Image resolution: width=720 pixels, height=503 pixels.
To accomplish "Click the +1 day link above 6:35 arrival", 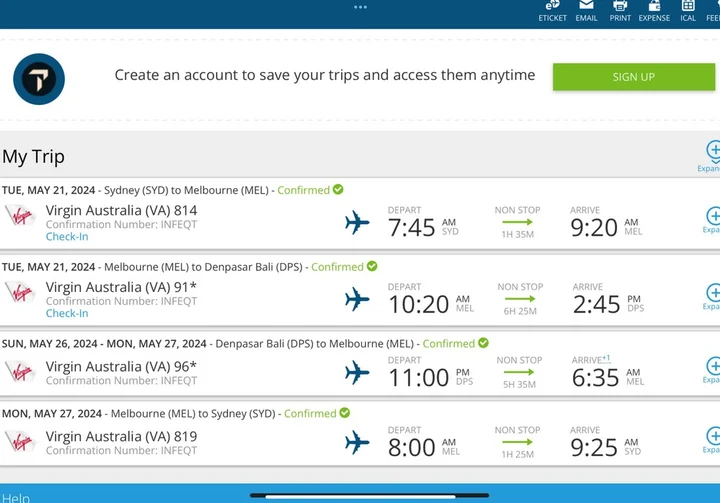I will click(605, 359).
